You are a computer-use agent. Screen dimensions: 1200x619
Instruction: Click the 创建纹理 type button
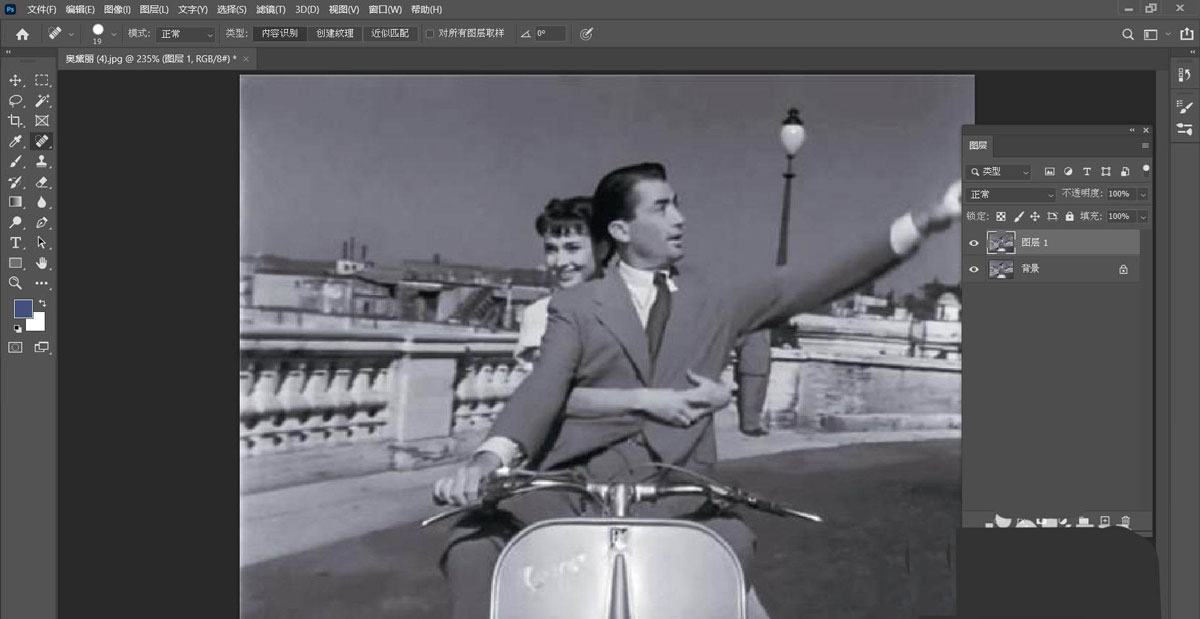pos(335,34)
